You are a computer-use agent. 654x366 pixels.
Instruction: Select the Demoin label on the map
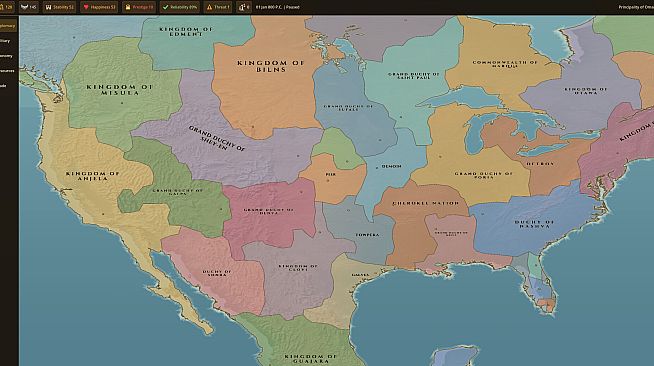391,166
